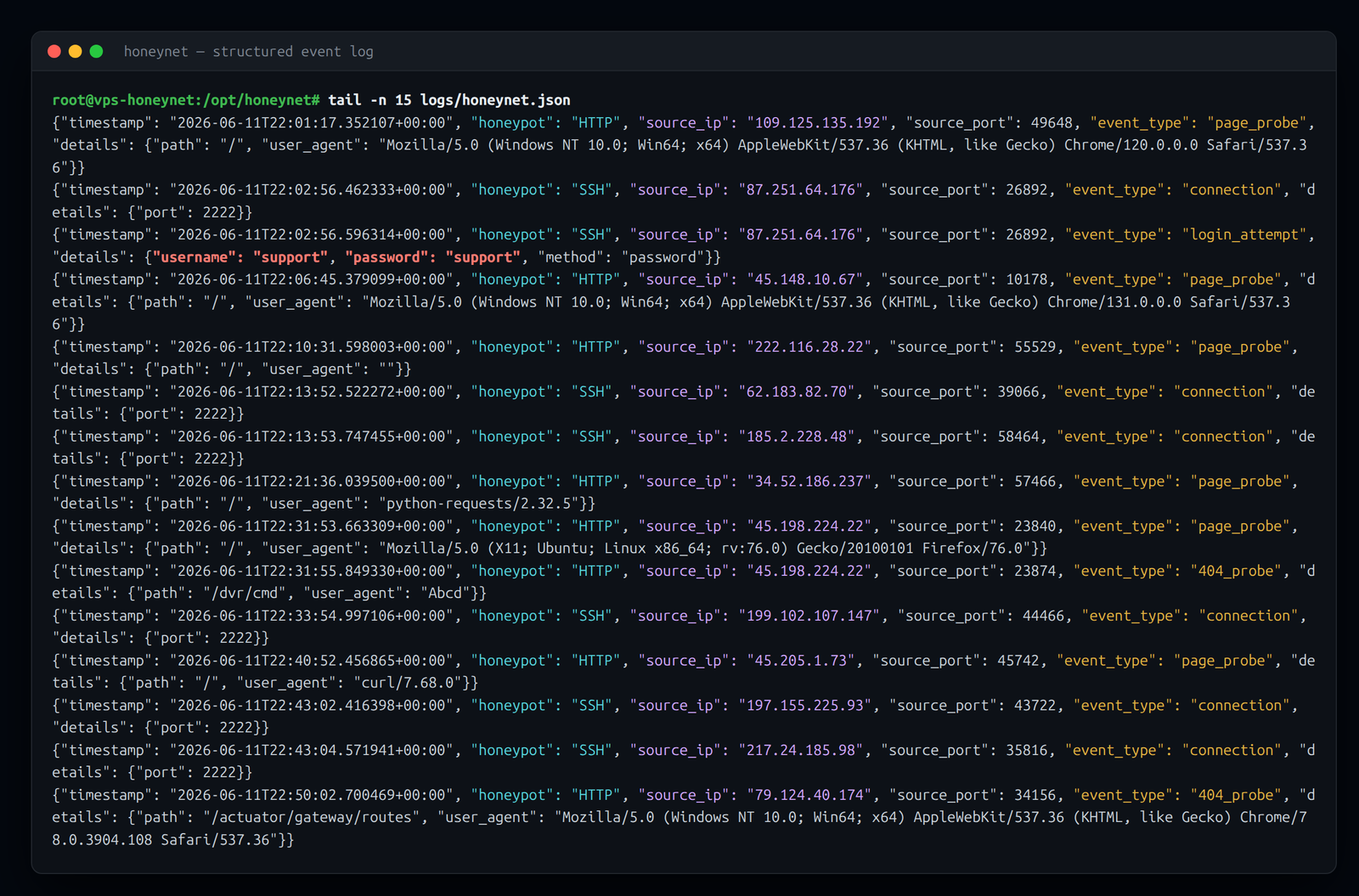Click the Chrome/131.0.0.0 user agent text
Screen dimensions: 1359x896
1114,302
